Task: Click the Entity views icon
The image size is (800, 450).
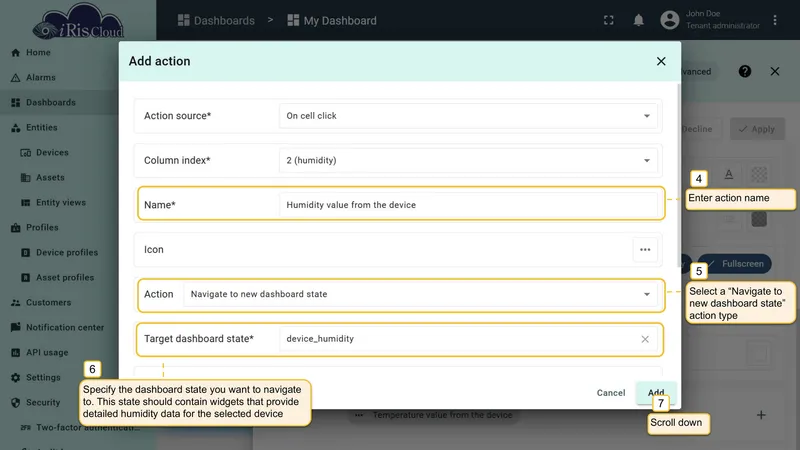Action: coord(26,203)
